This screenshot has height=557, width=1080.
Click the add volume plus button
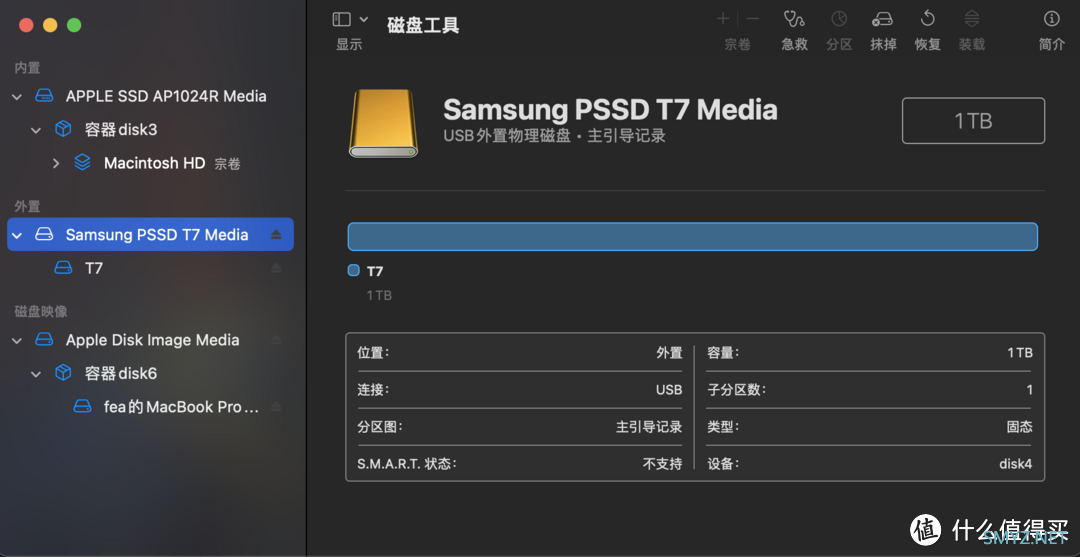[723, 19]
